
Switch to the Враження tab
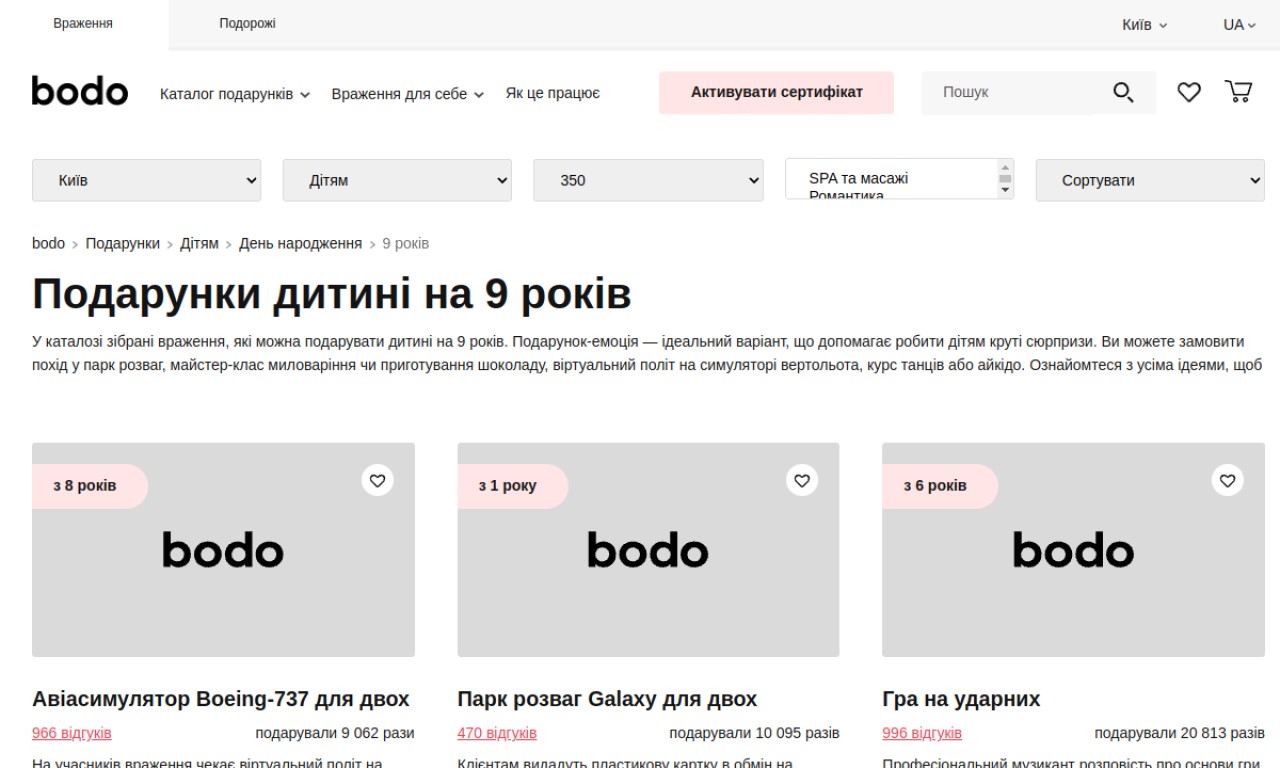(83, 24)
